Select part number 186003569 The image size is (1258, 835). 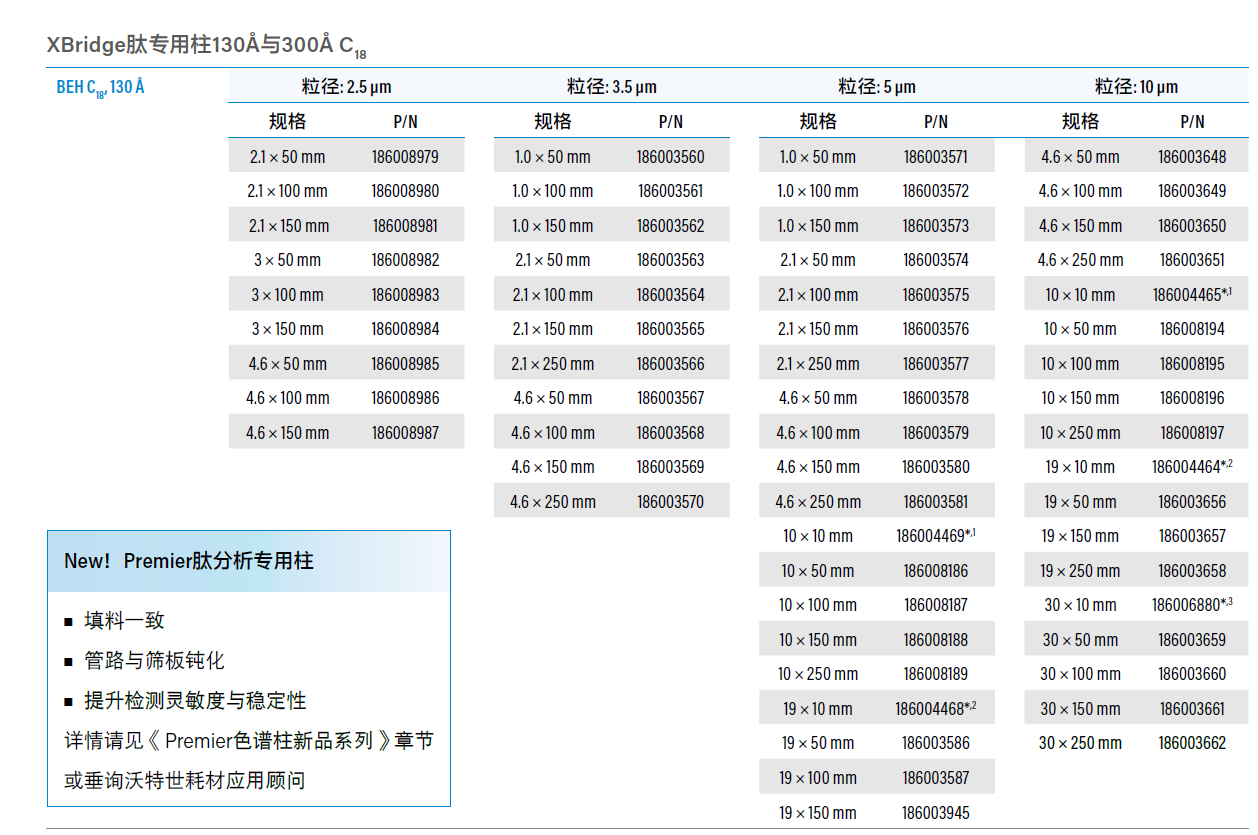(x=670, y=467)
